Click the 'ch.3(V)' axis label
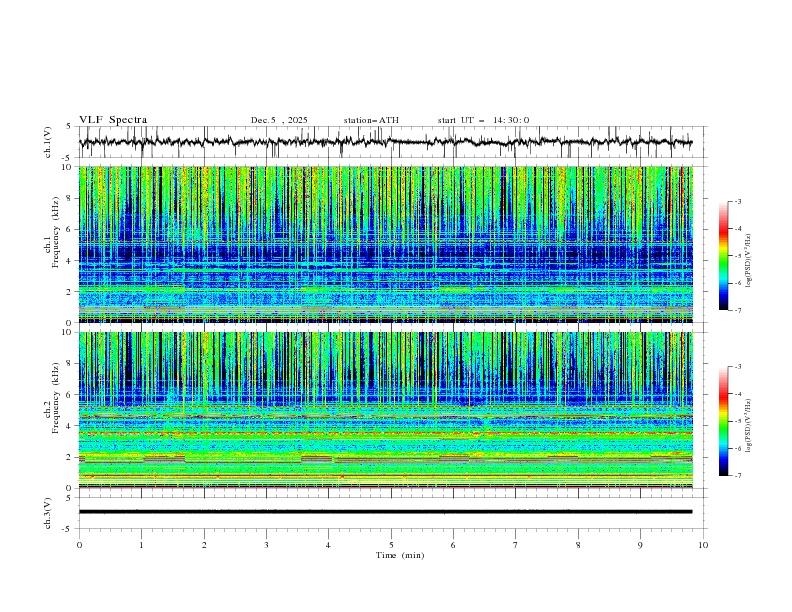 pos(48,513)
